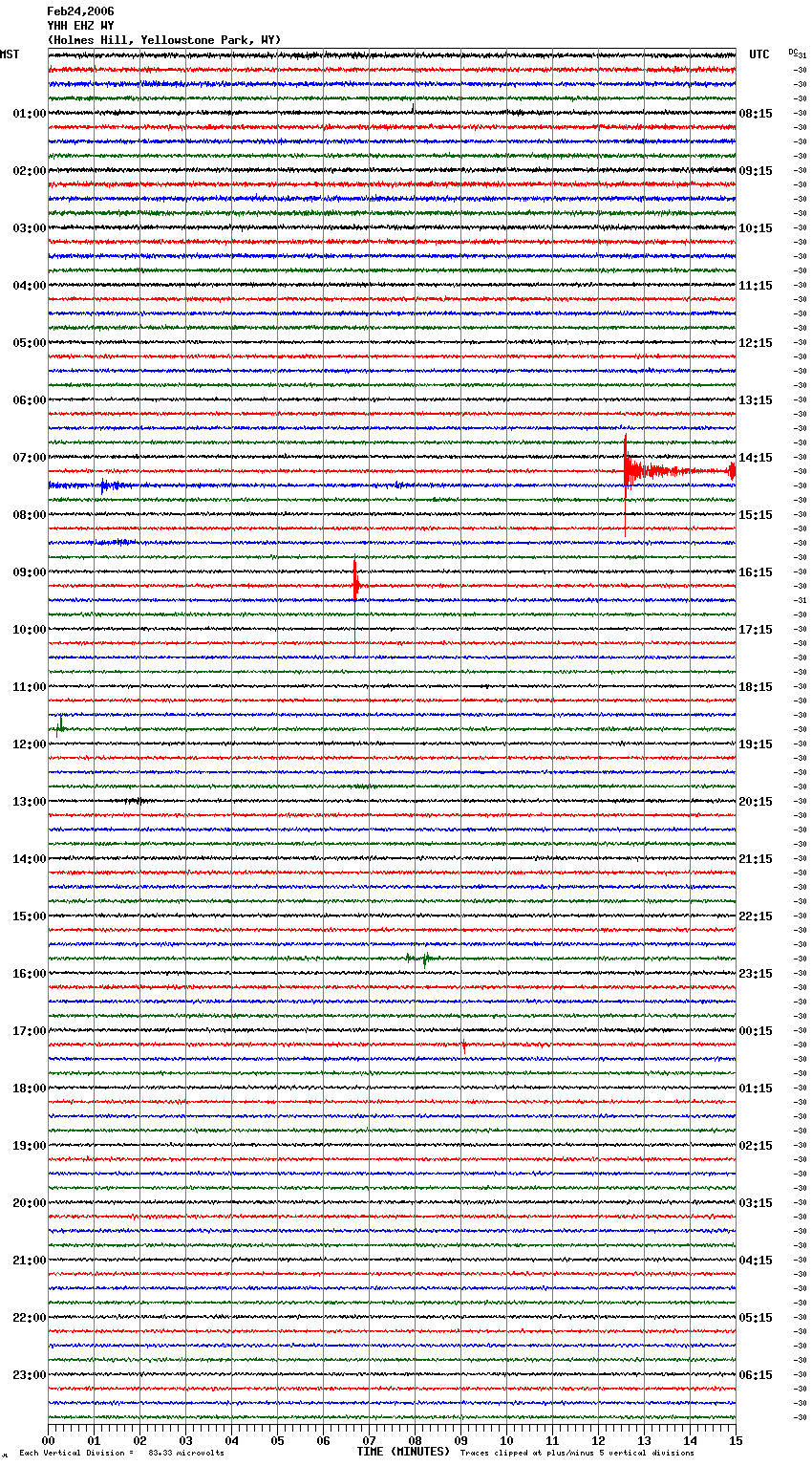Image resolution: width=812 pixels, height=1466 pixels.
Task: Select the 06:00 MST time label
Action: click(29, 400)
